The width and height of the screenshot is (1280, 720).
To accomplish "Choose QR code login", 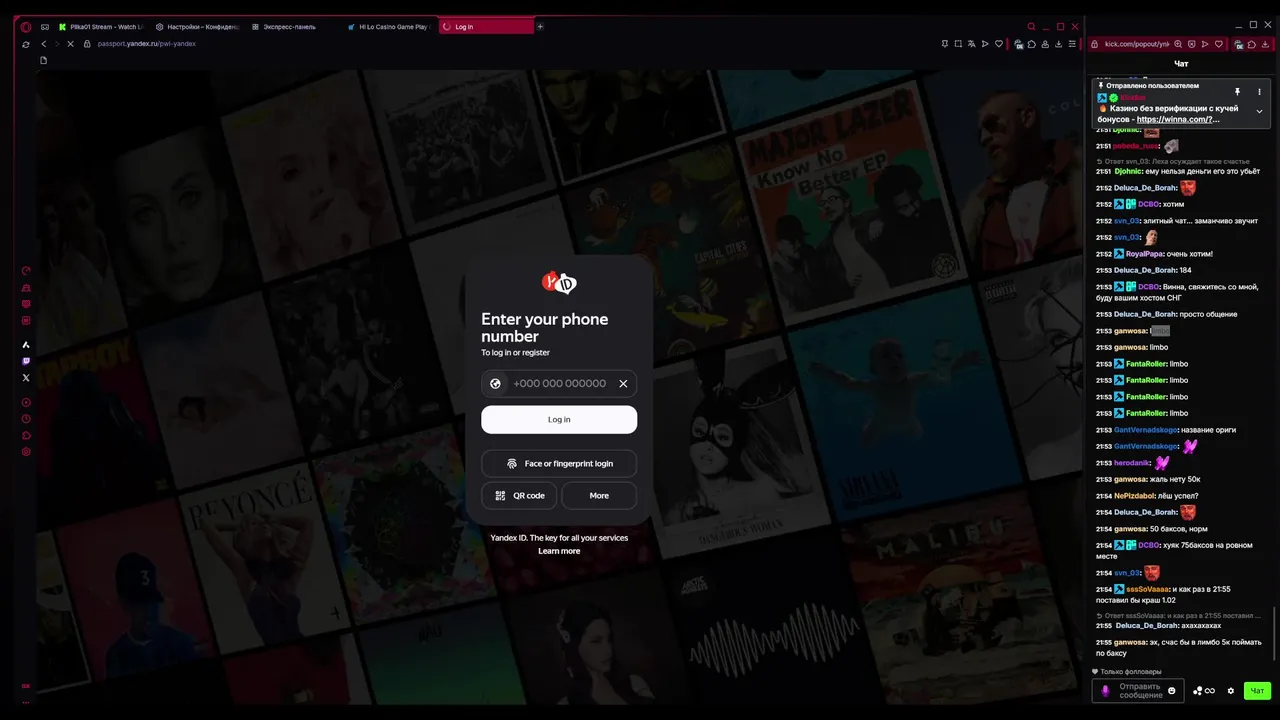I will [x=519, y=495].
